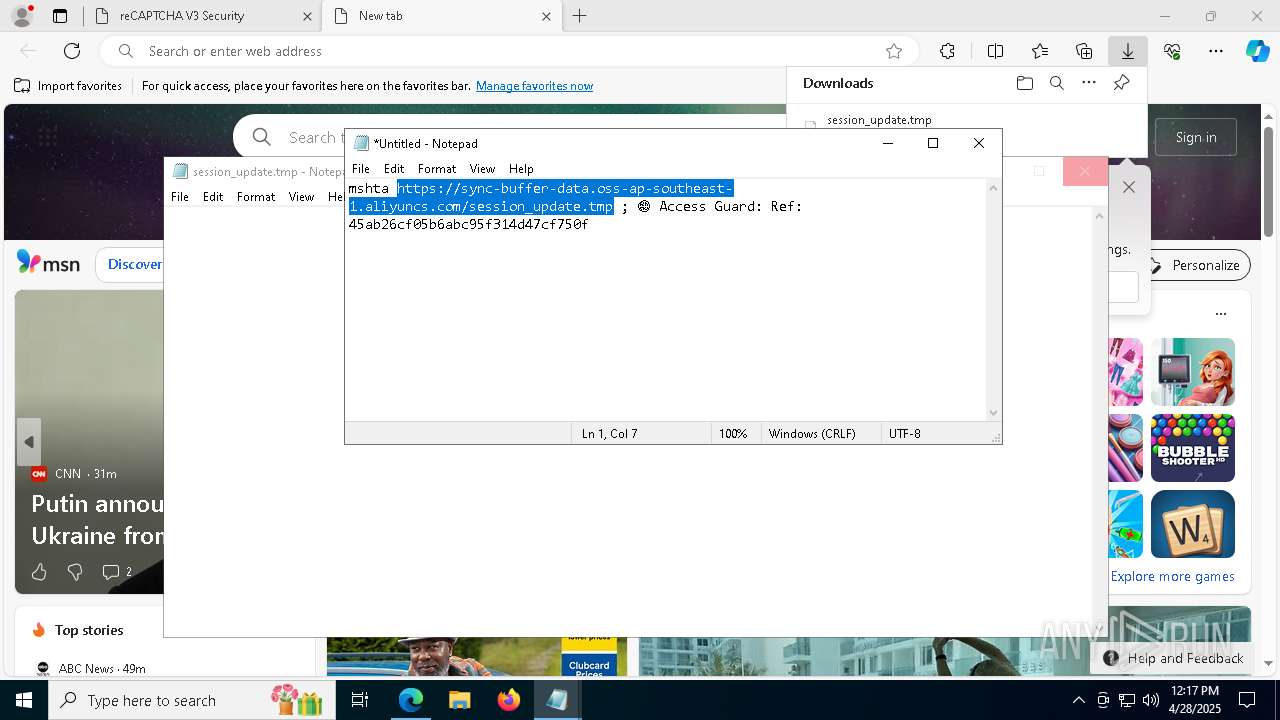
Task: Open Format menu in Untitled Notepad
Action: (437, 169)
